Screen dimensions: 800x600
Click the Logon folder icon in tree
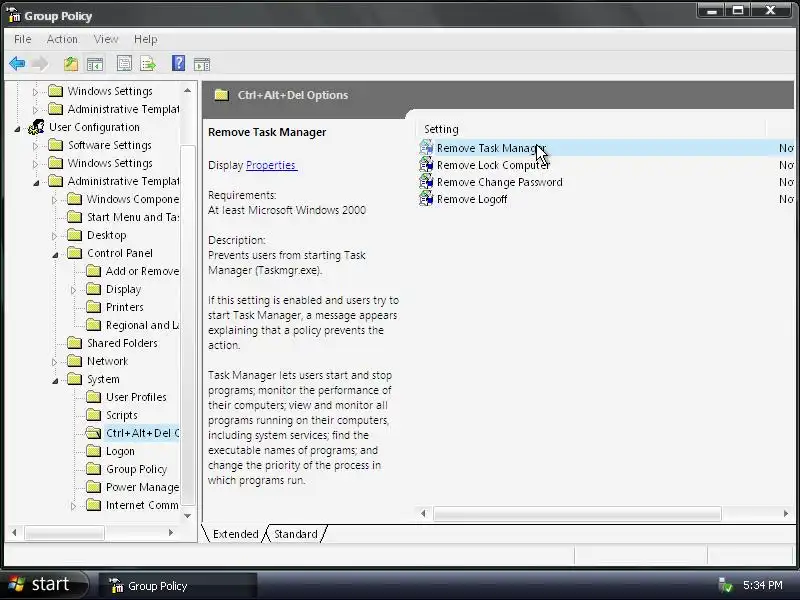pos(93,451)
